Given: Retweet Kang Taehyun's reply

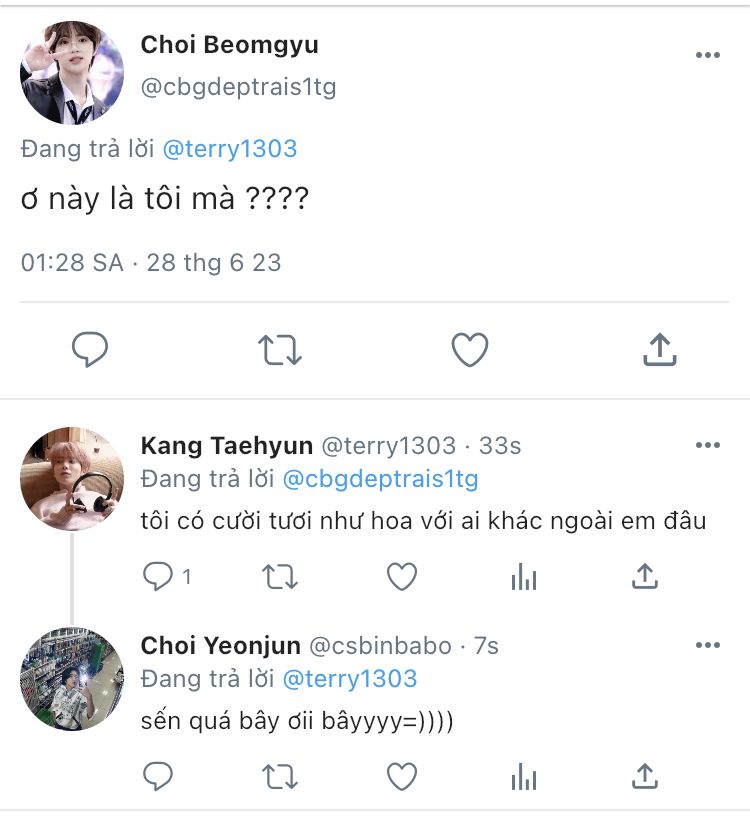Looking at the screenshot, I should [x=279, y=576].
